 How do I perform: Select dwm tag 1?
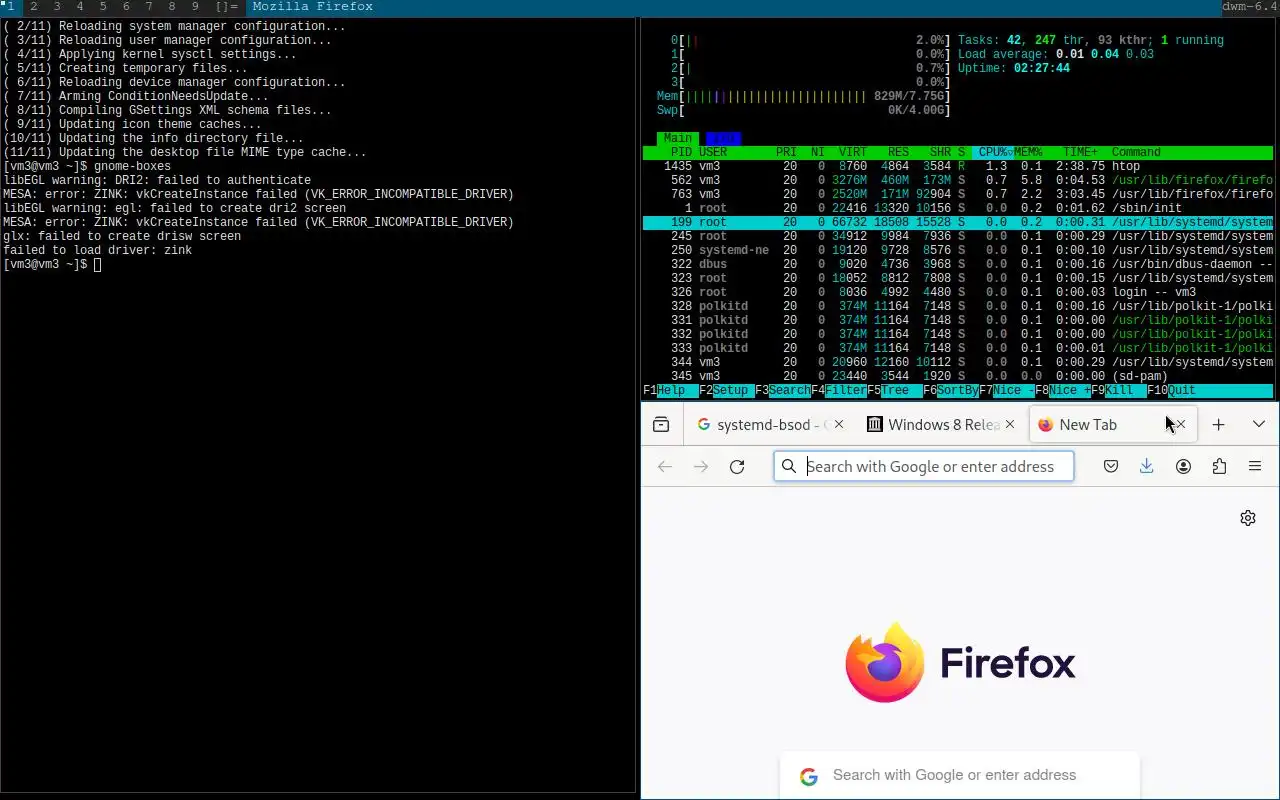tap(11, 7)
